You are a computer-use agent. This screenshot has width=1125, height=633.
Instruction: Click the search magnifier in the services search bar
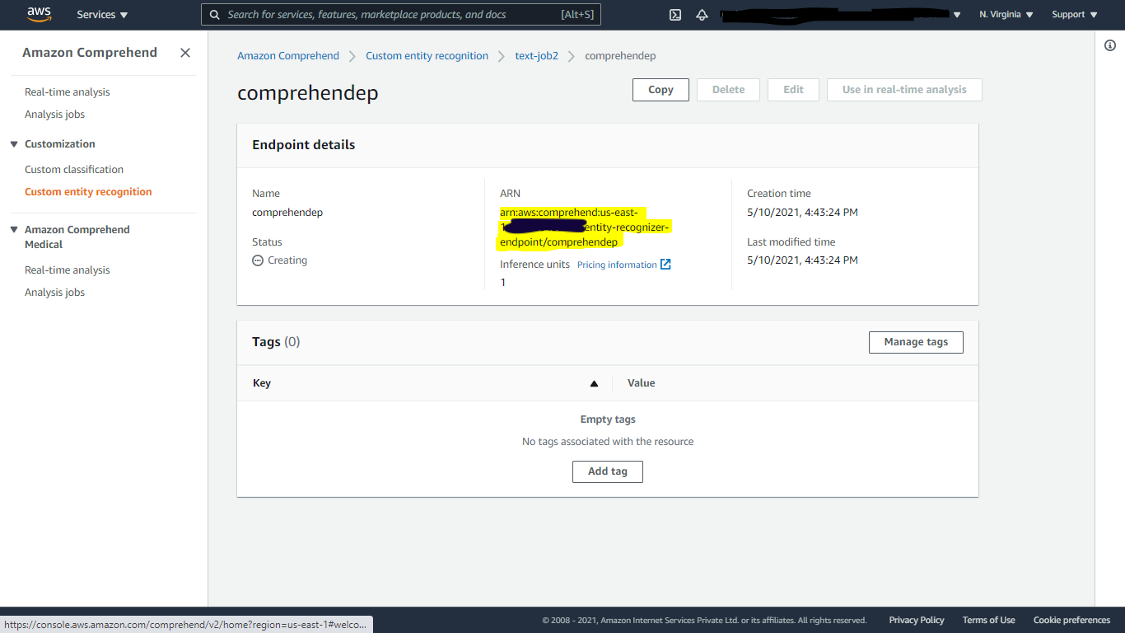(213, 14)
